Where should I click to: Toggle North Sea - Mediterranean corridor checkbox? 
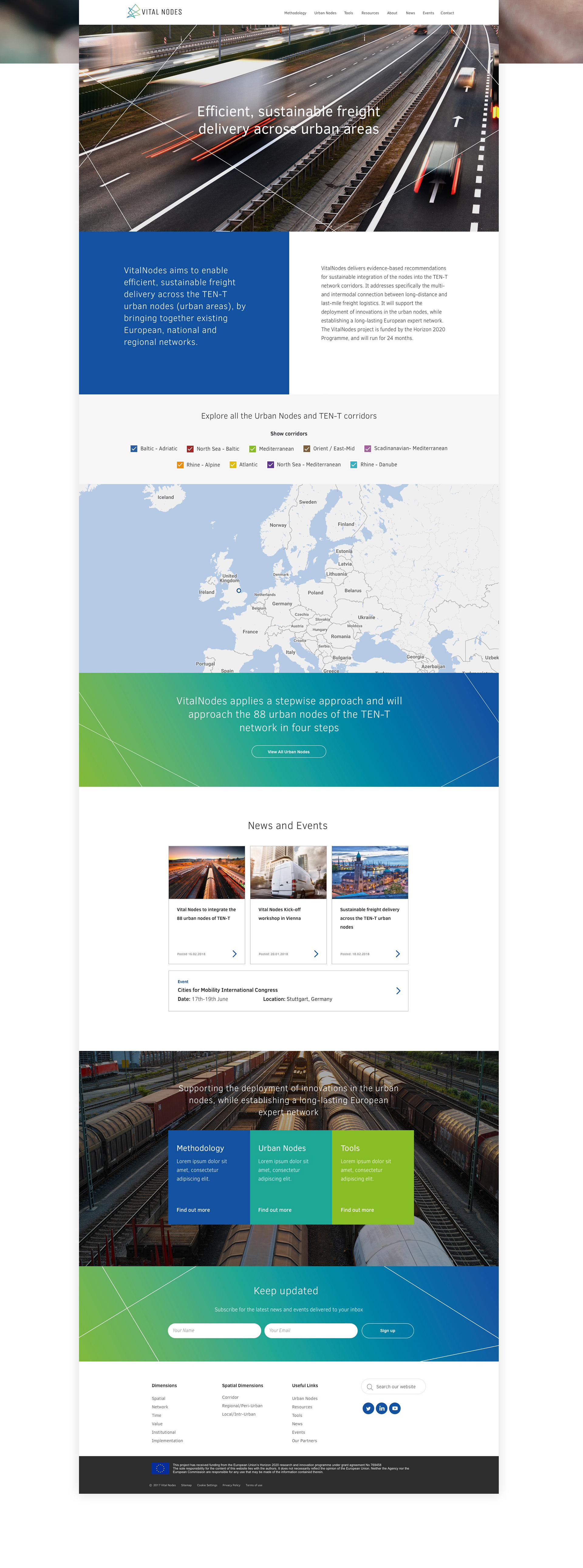[x=271, y=465]
